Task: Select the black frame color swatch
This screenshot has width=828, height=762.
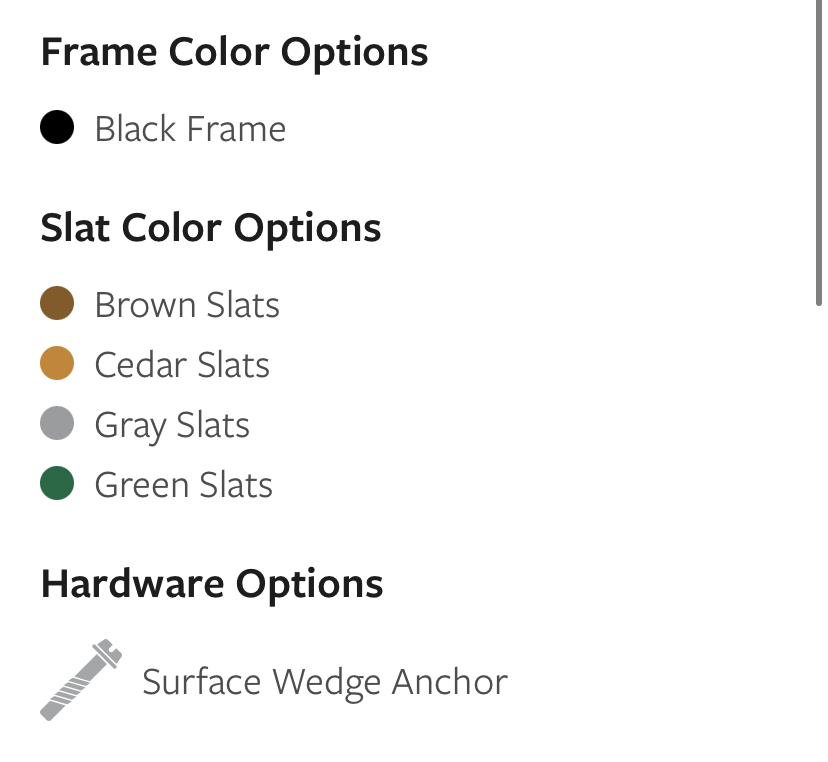Action: click(x=57, y=127)
